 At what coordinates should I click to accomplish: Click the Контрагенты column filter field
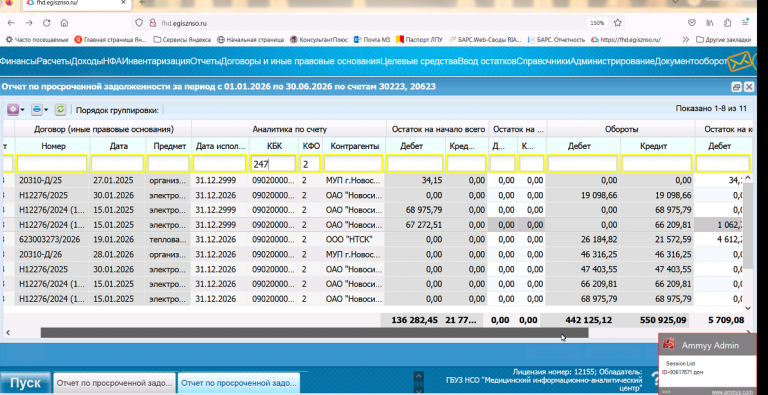(353, 164)
